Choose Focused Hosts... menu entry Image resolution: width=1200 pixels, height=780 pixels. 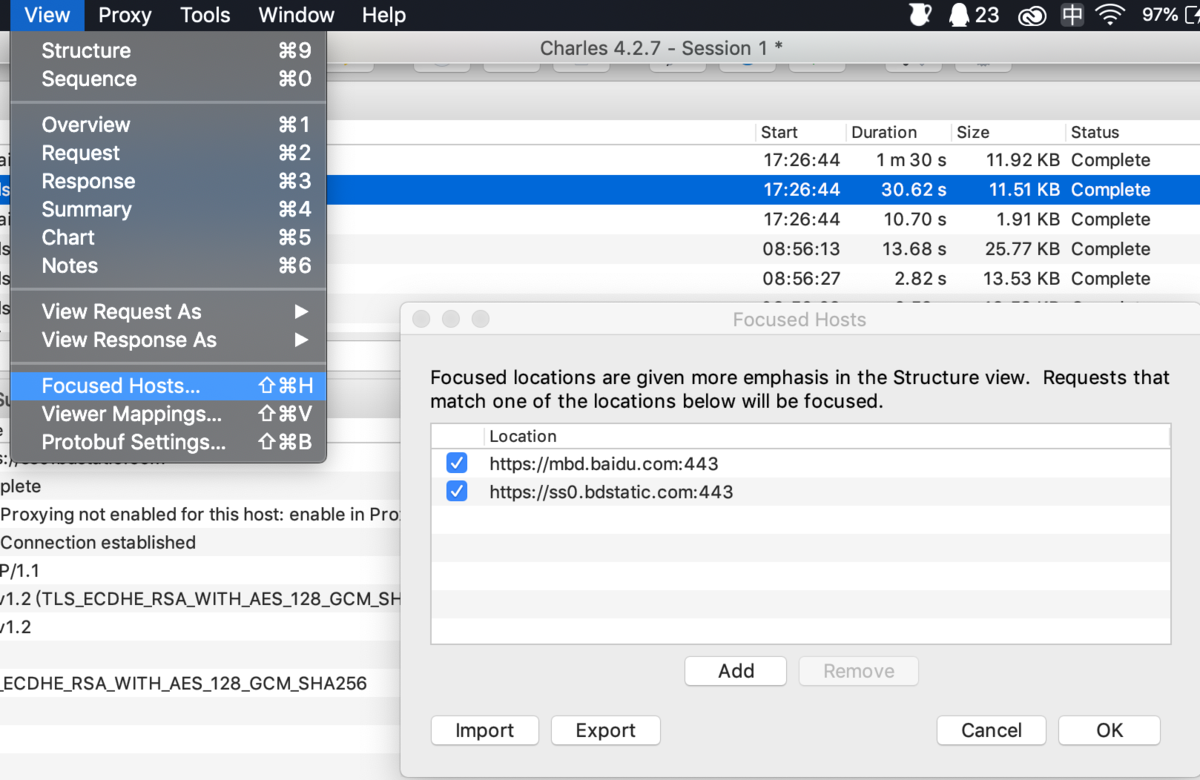point(168,386)
